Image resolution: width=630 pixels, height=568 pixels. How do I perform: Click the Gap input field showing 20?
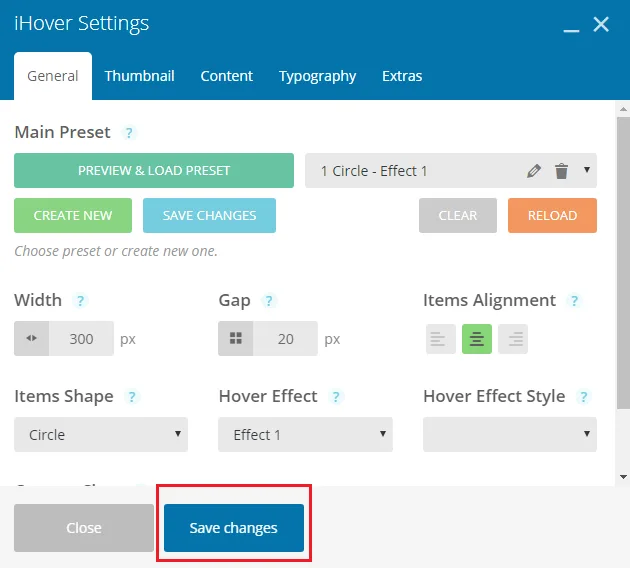(285, 338)
